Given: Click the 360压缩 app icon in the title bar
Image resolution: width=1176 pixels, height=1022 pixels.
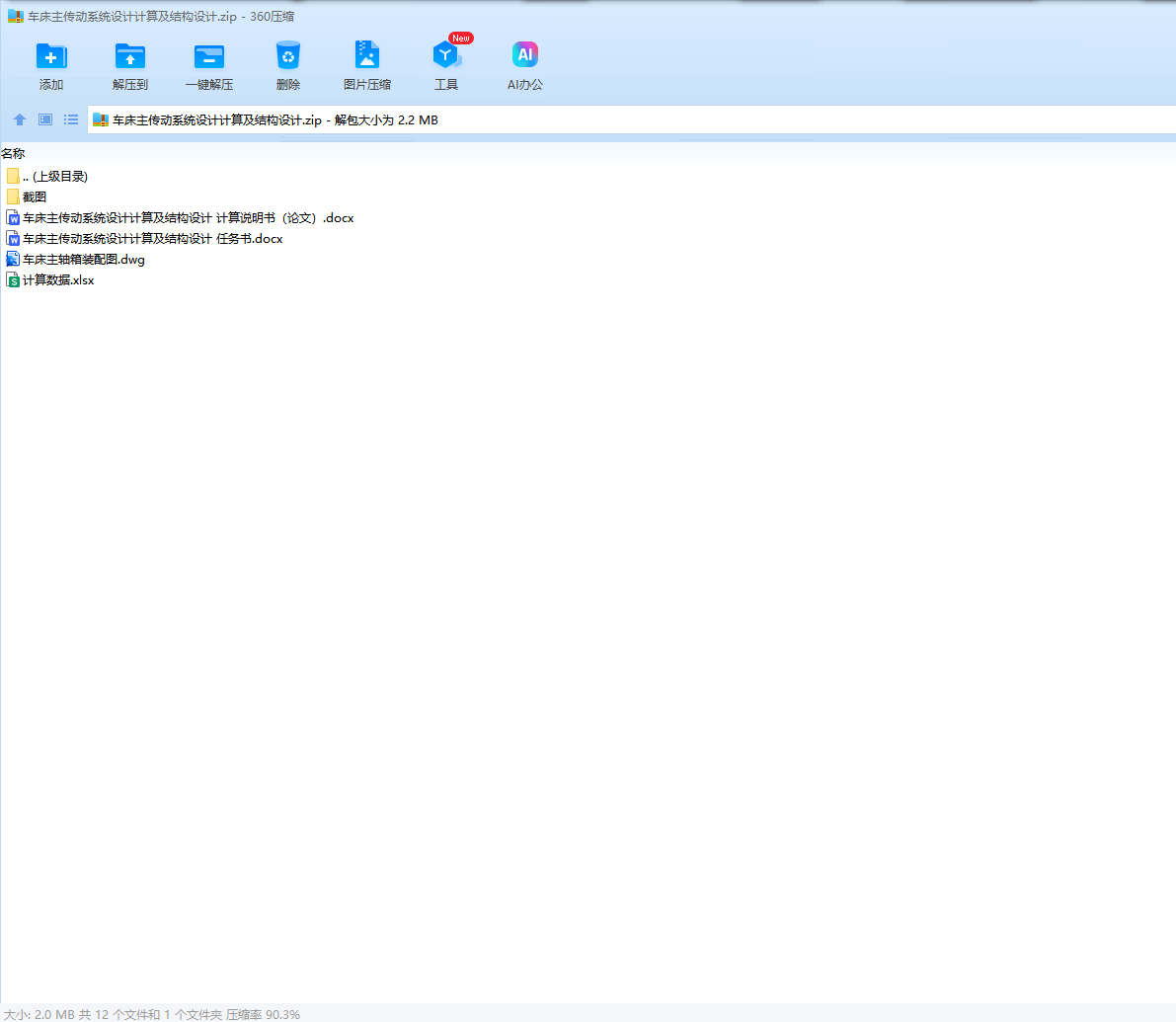Looking at the screenshot, I should tap(16, 17).
